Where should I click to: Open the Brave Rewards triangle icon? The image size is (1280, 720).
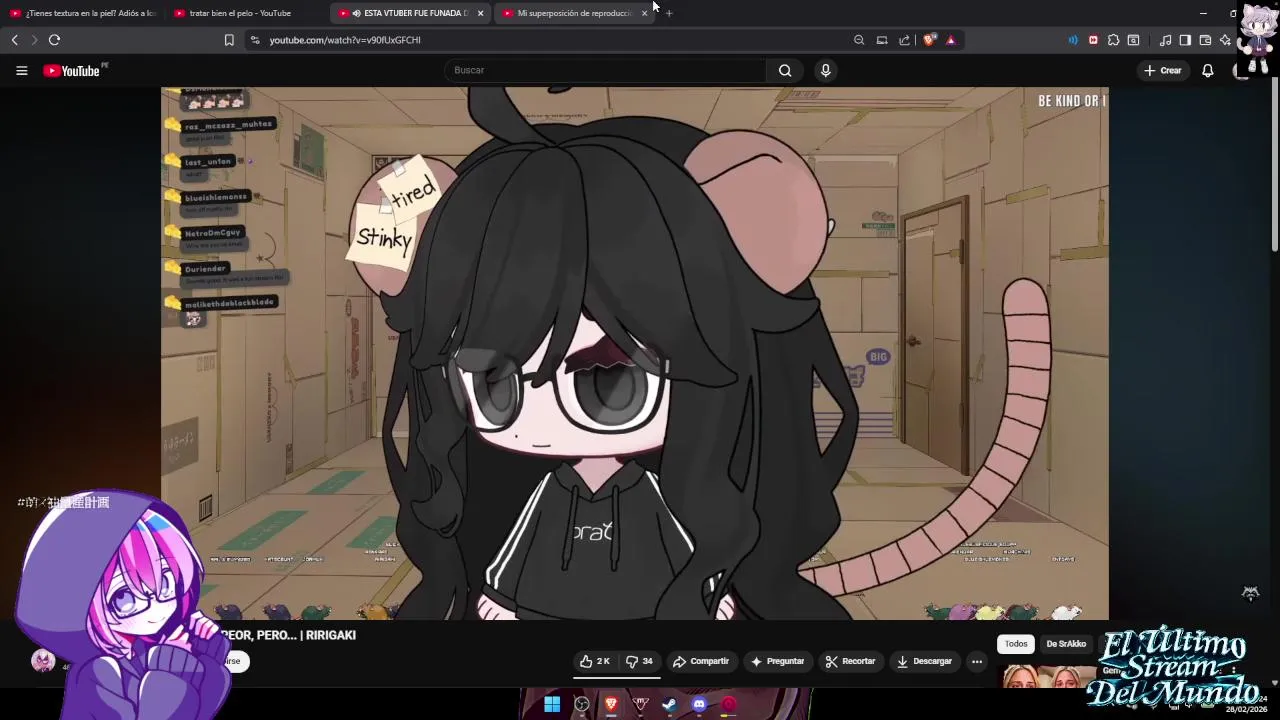coord(951,40)
